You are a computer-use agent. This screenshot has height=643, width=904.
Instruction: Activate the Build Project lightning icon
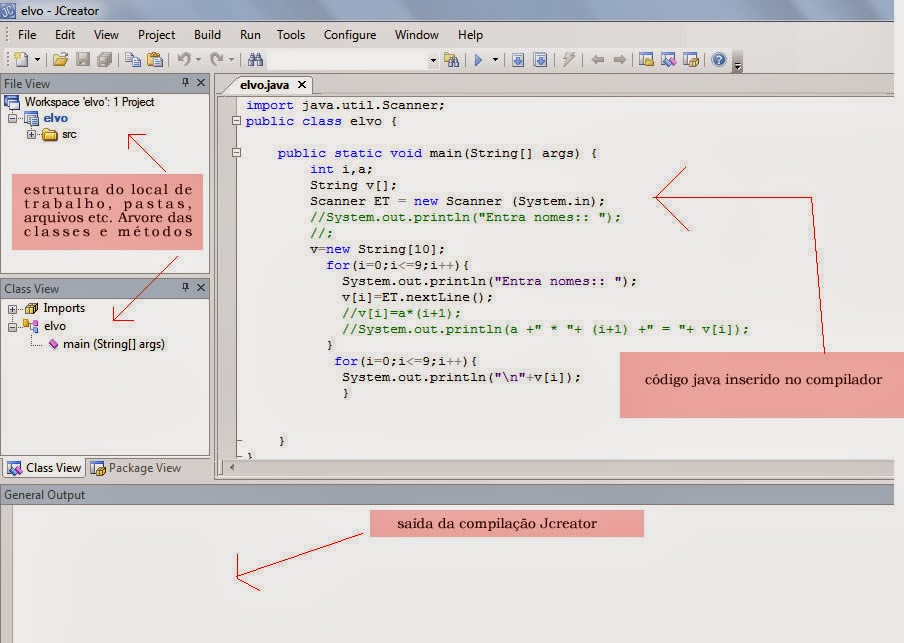tap(569, 60)
